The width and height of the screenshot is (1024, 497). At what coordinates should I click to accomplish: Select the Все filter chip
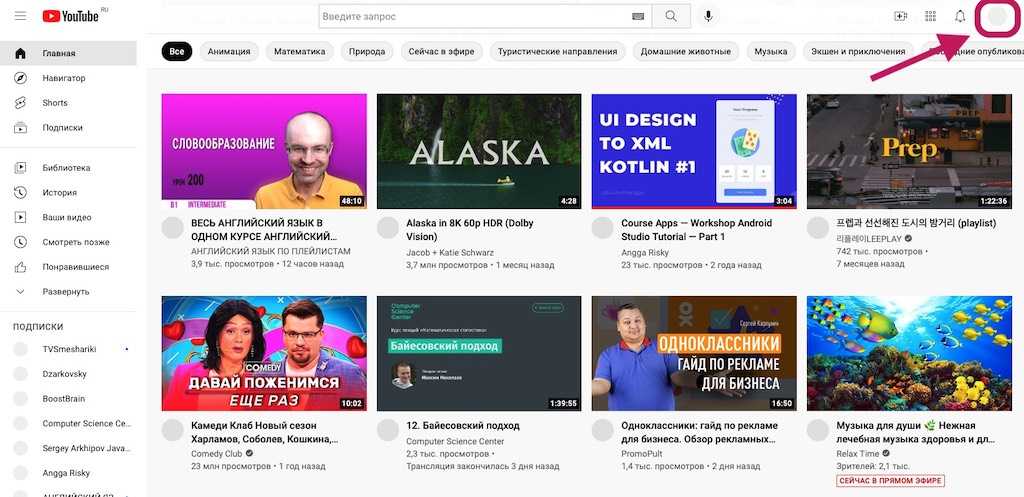[177, 52]
